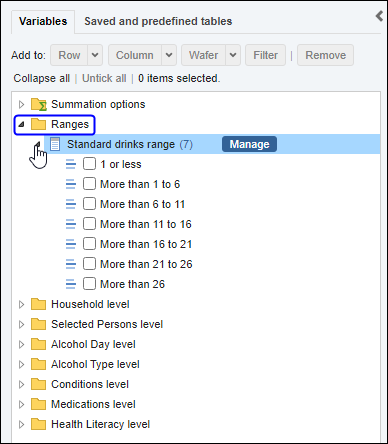The height and width of the screenshot is (444, 388).
Task: Select the Medications level label
Action: pyautogui.click(x=93, y=404)
